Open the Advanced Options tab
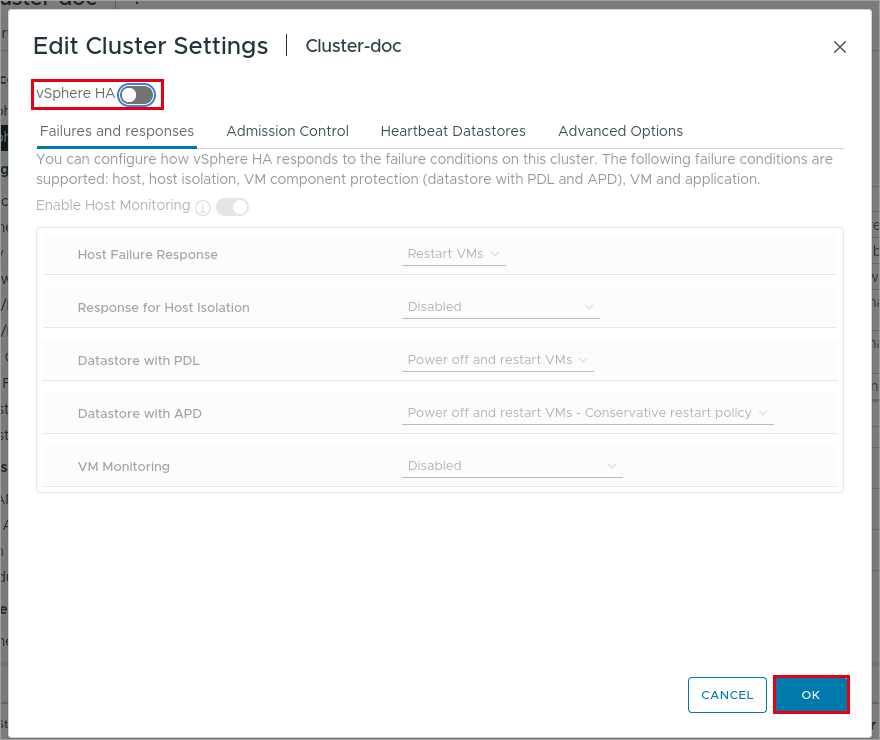880x740 pixels. tap(620, 131)
